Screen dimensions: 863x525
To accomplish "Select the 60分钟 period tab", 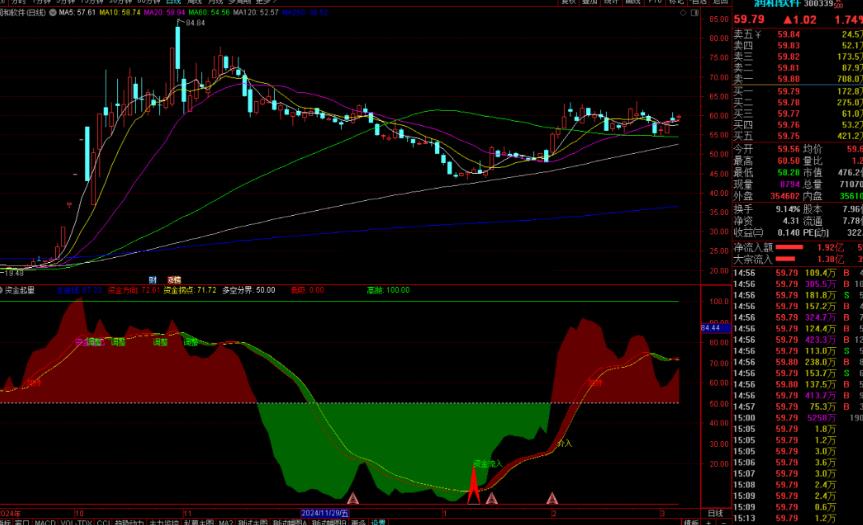I will point(148,2).
